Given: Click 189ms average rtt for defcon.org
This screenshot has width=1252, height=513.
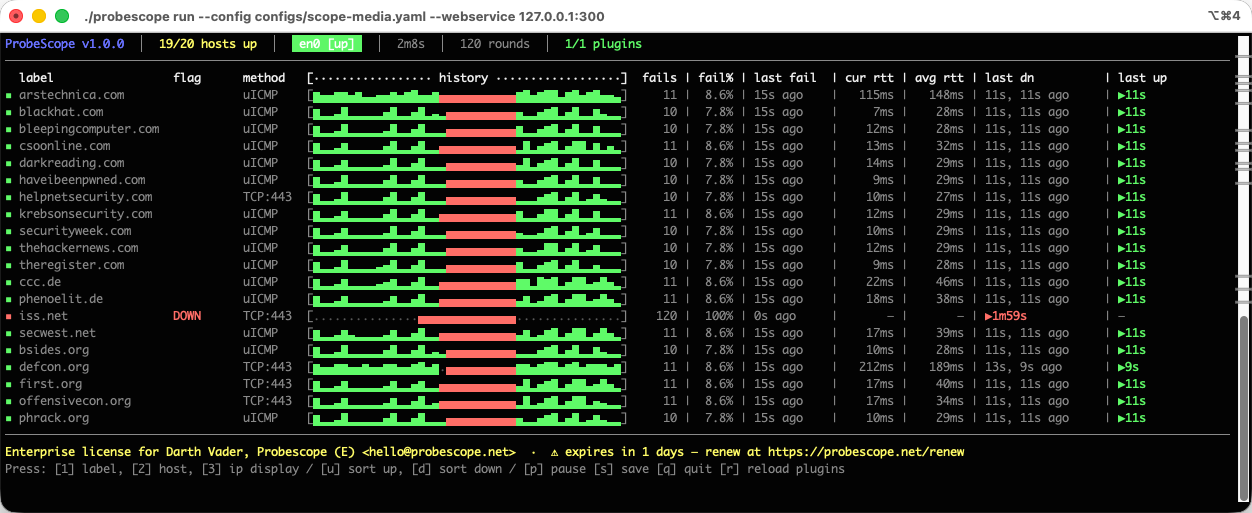Looking at the screenshot, I should pos(946,367).
